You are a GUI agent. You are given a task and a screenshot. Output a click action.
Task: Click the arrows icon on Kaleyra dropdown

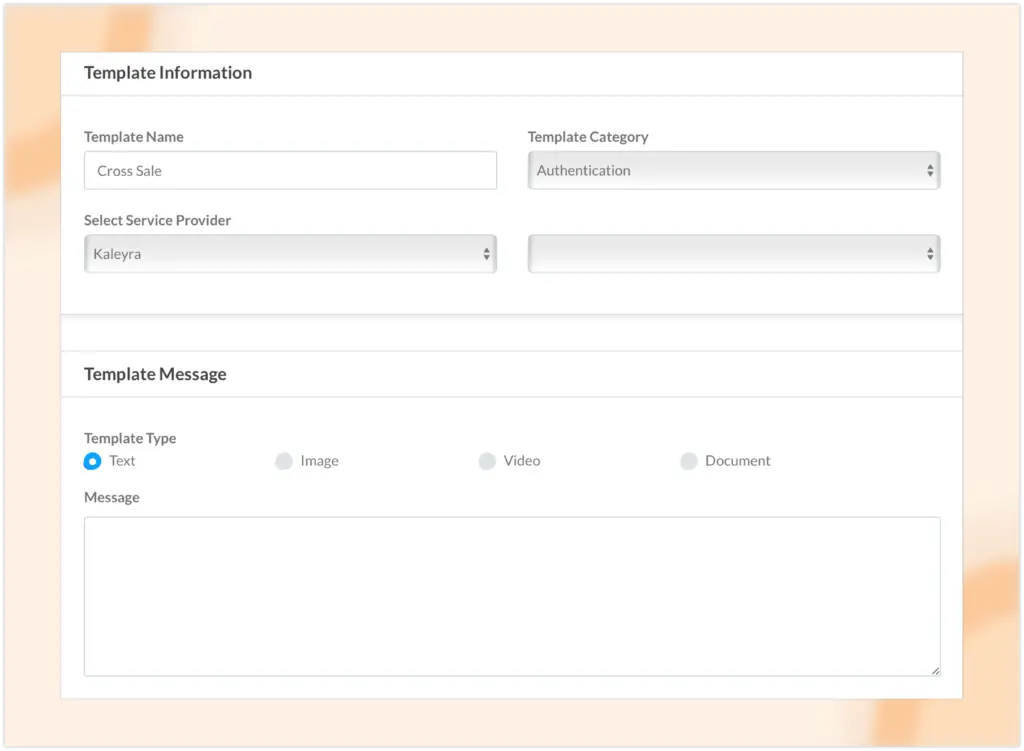click(487, 254)
